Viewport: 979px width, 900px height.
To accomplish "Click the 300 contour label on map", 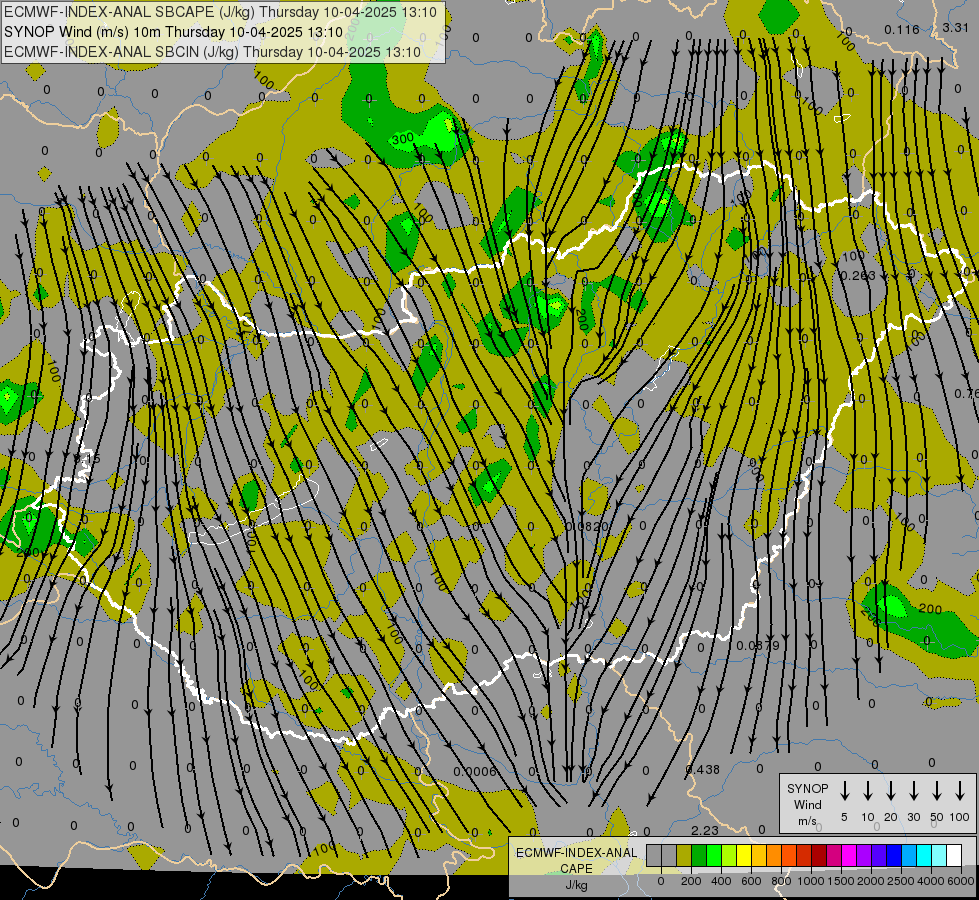I will (x=402, y=139).
